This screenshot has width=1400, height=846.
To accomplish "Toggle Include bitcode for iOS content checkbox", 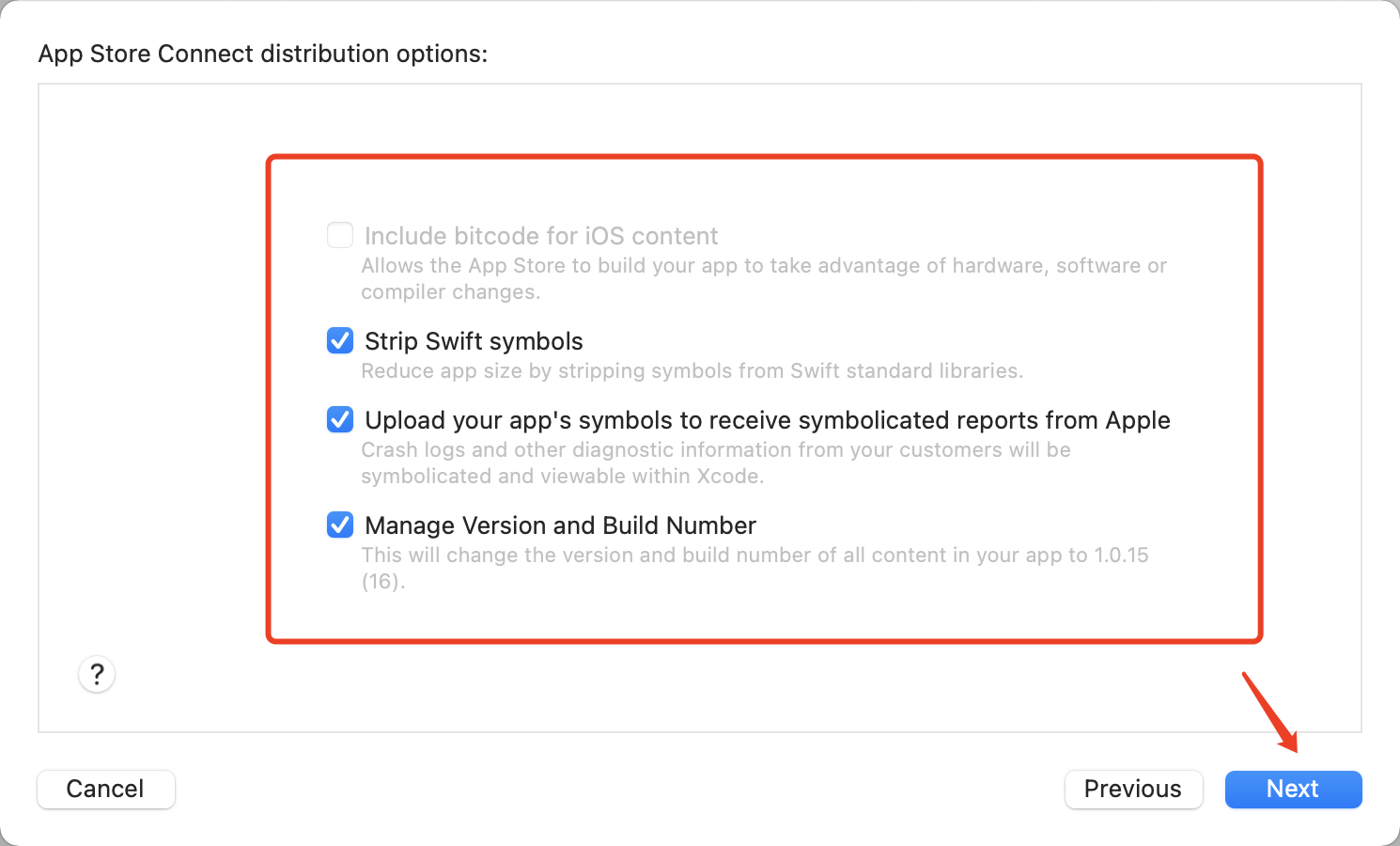I will tap(340, 235).
